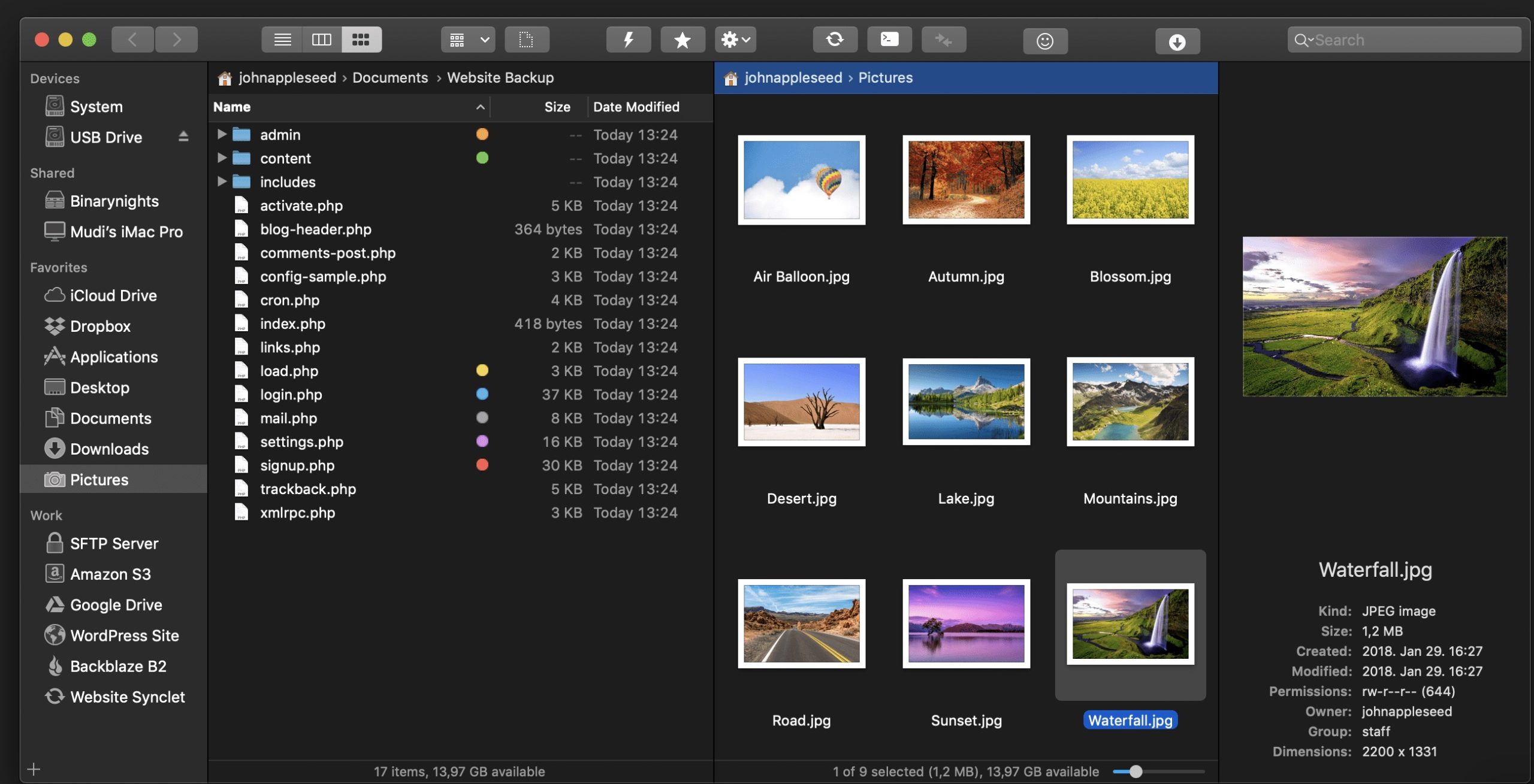Adjust the thumbnail size slider
Image resolution: width=1534 pixels, height=784 pixels.
pyautogui.click(x=1136, y=771)
